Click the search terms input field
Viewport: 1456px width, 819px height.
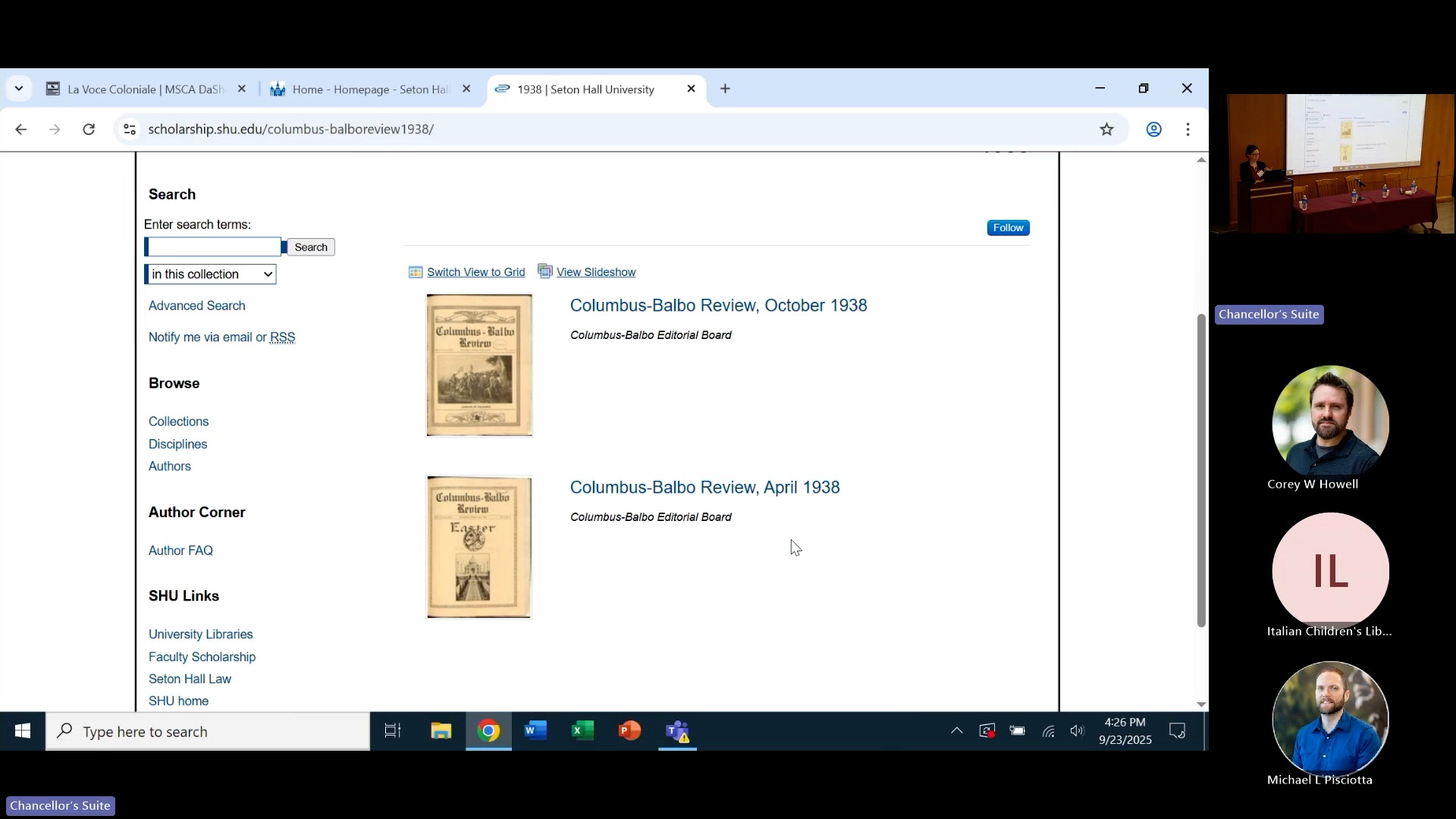coord(214,247)
